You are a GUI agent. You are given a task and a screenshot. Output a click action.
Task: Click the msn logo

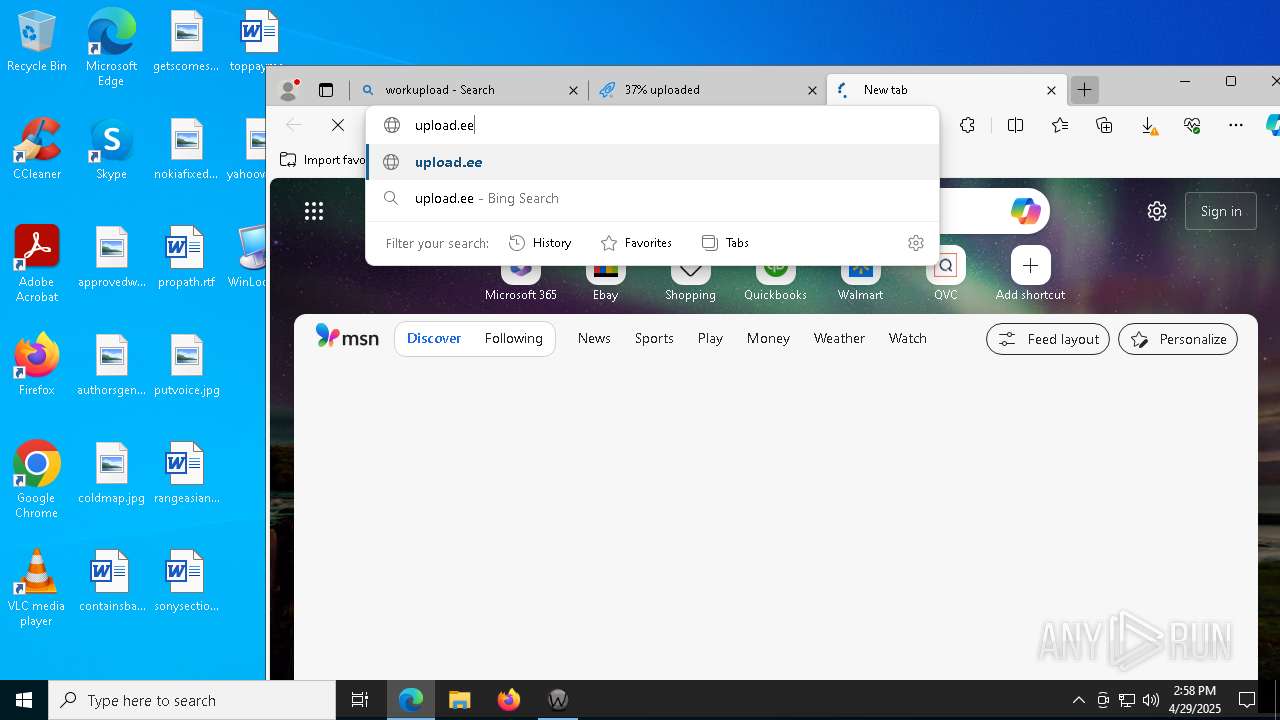pos(347,337)
